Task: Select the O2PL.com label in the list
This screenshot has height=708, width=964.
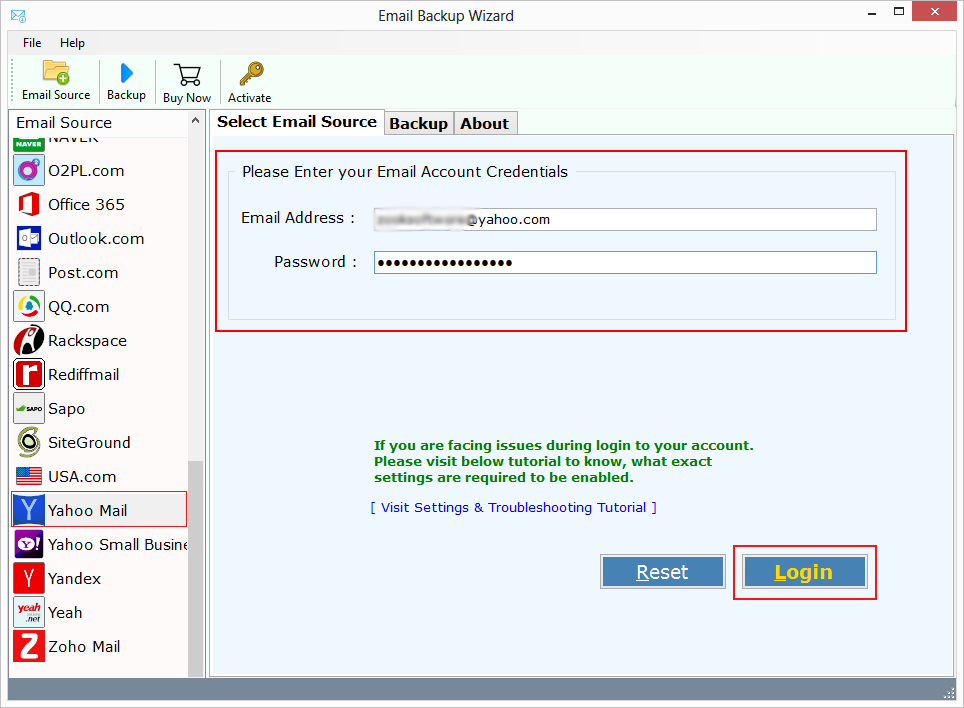Action: point(86,171)
